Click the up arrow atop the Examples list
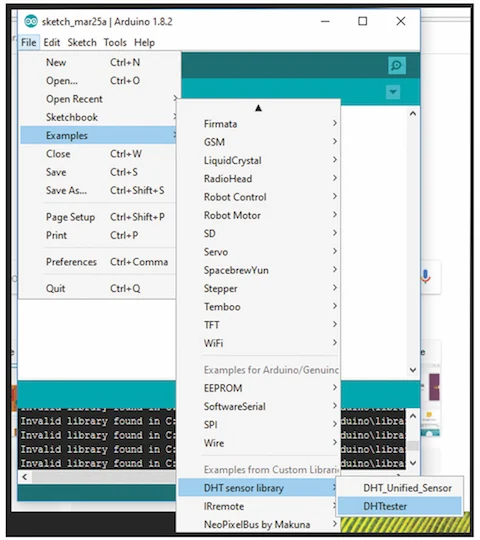This screenshot has height=540, width=480. click(258, 108)
